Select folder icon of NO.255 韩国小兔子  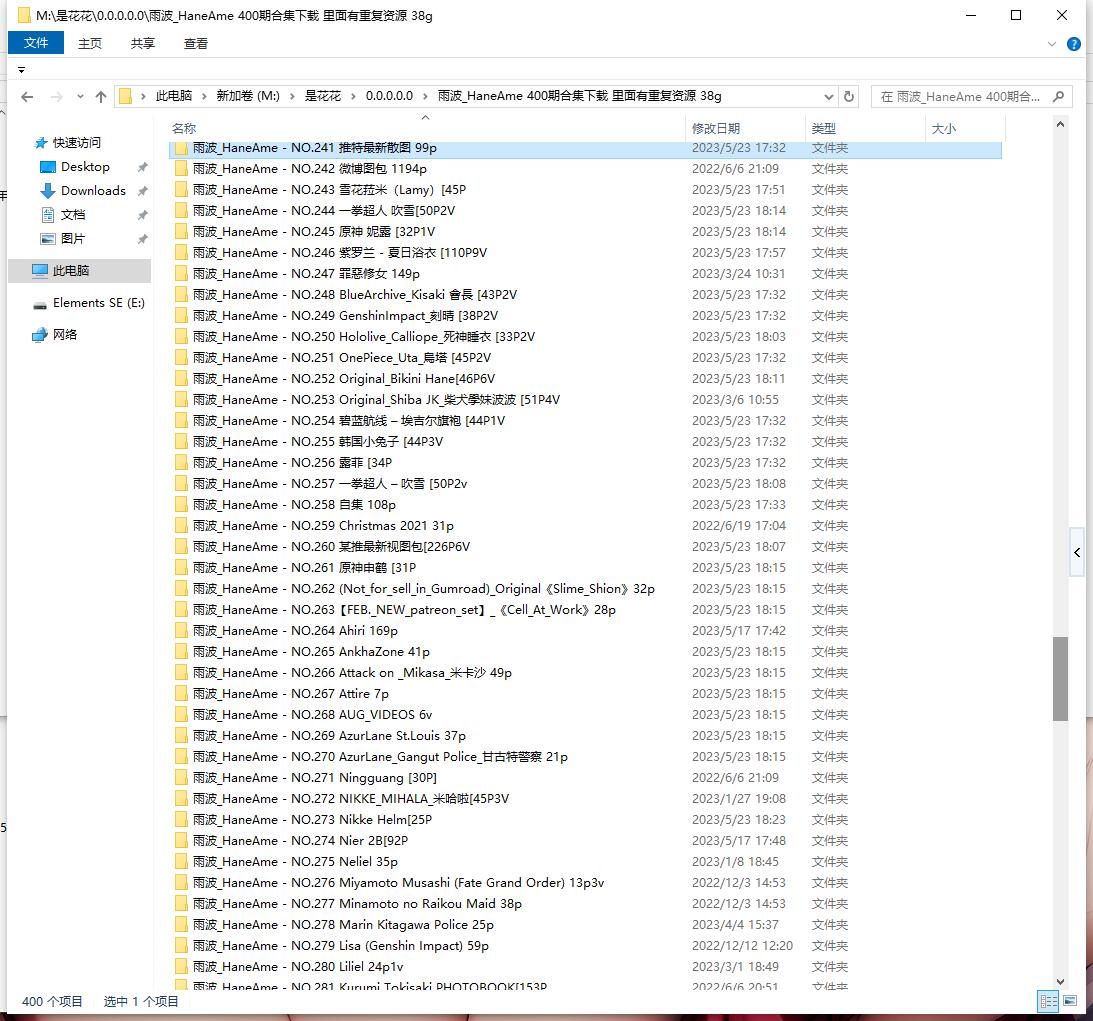[x=181, y=442]
